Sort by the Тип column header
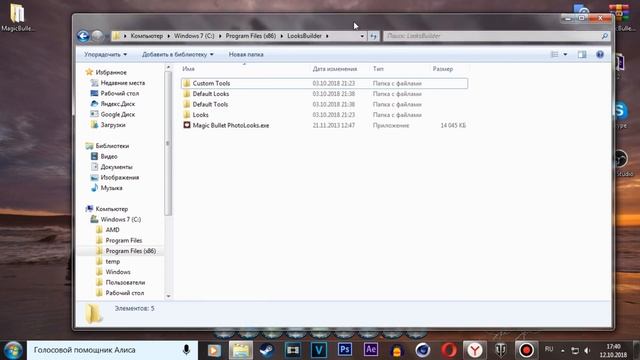The width and height of the screenshot is (640, 360). 378,69
